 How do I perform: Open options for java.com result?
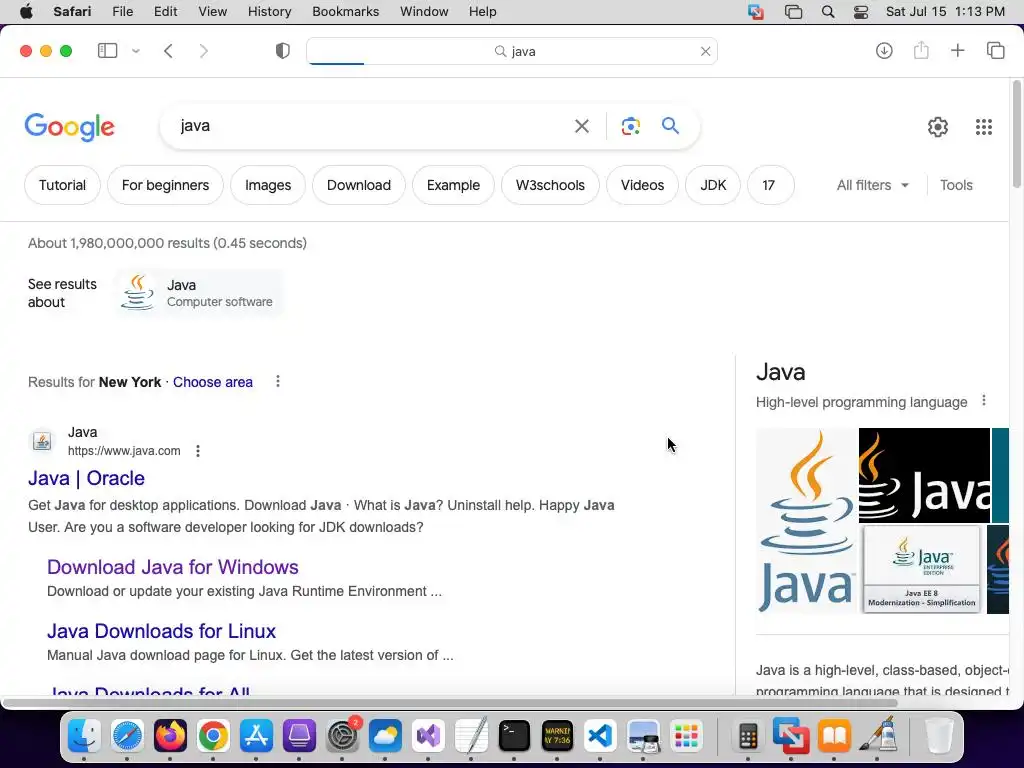pyautogui.click(x=198, y=451)
